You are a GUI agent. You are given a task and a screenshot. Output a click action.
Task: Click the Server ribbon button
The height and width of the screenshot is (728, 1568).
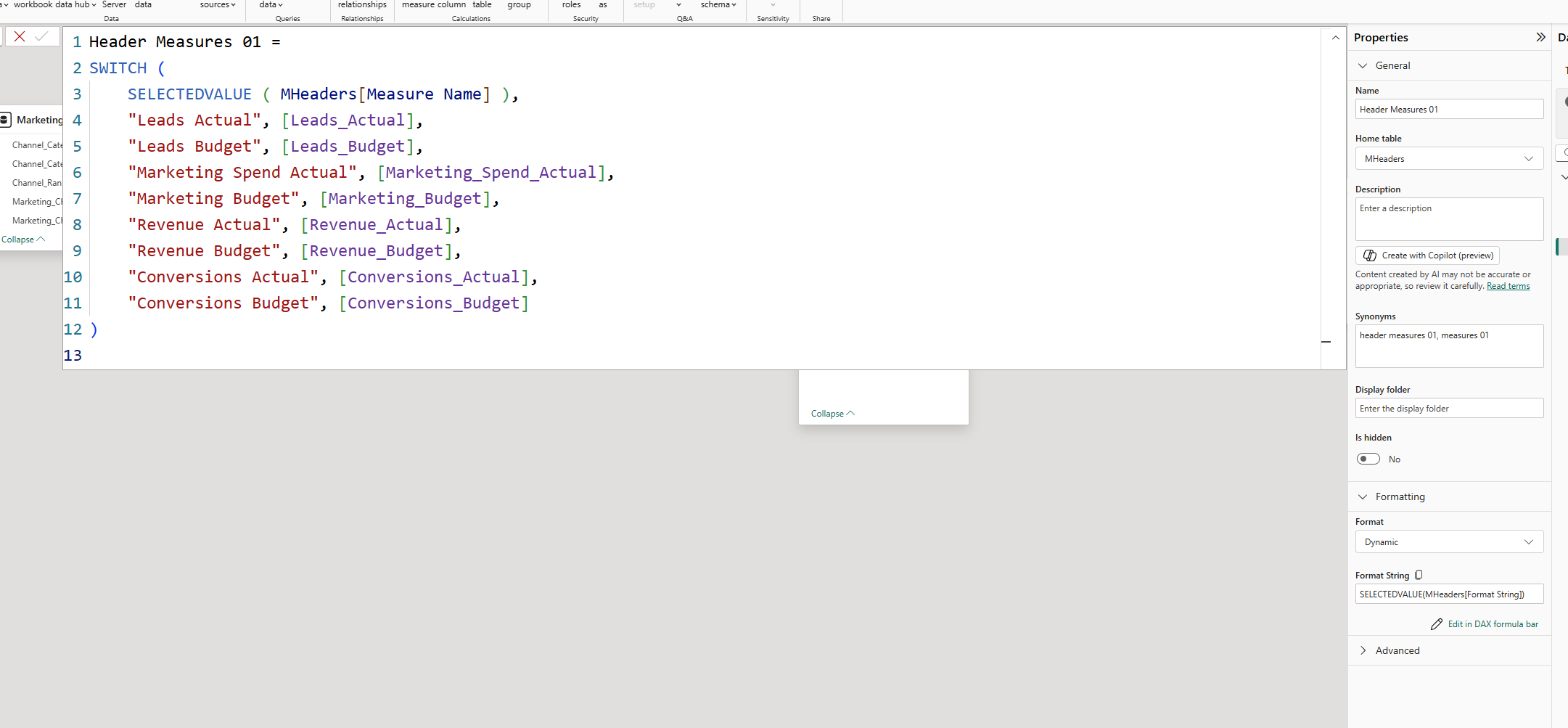[114, 4]
